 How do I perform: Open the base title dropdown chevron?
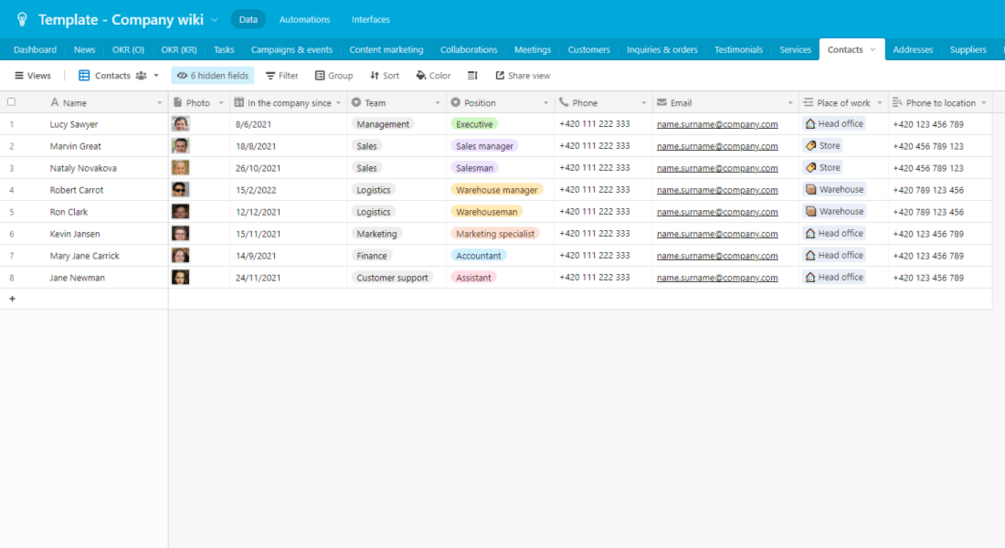[x=214, y=20]
